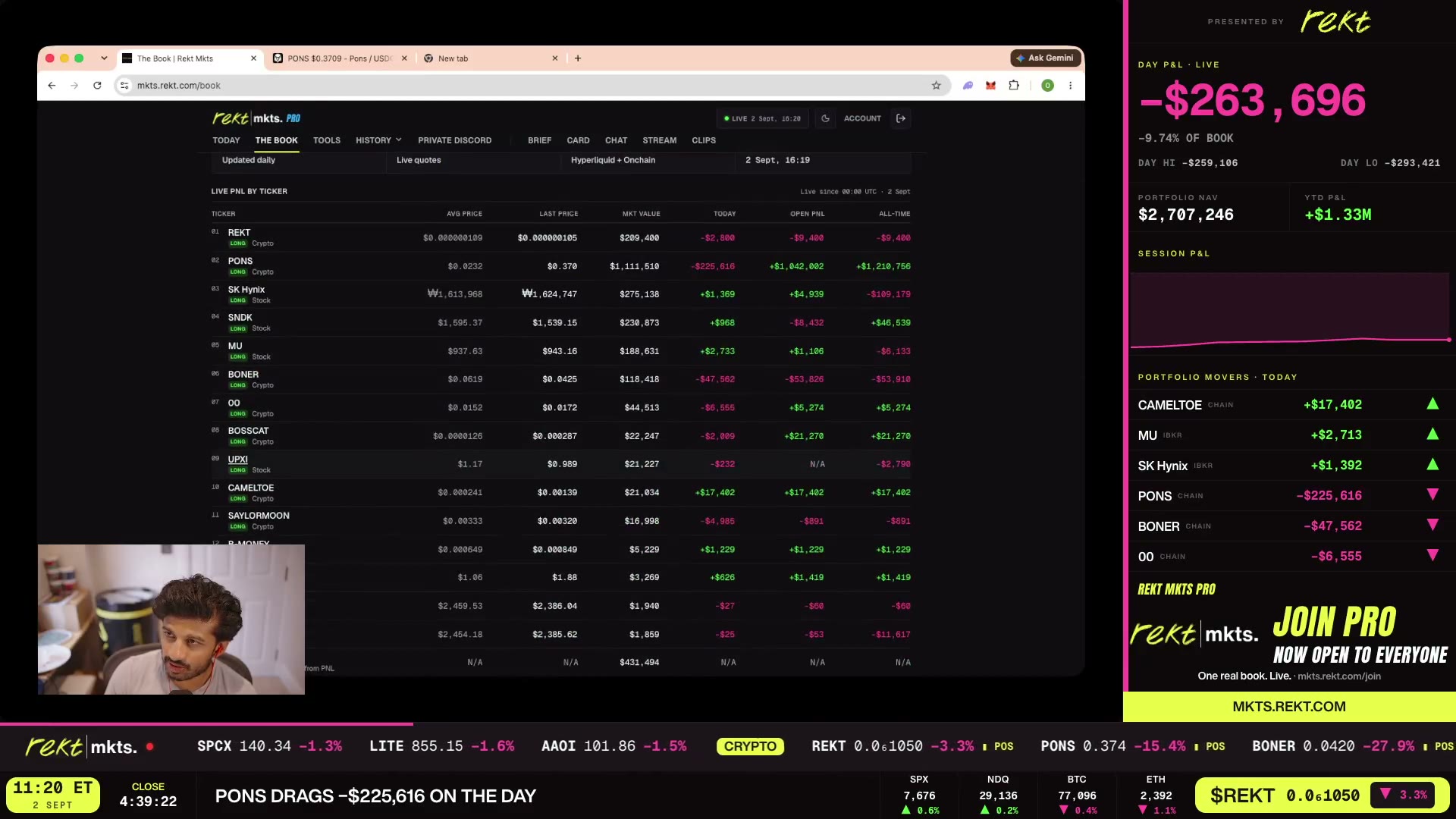
Task: Reload the mkts.rekt.com page
Action: [97, 86]
